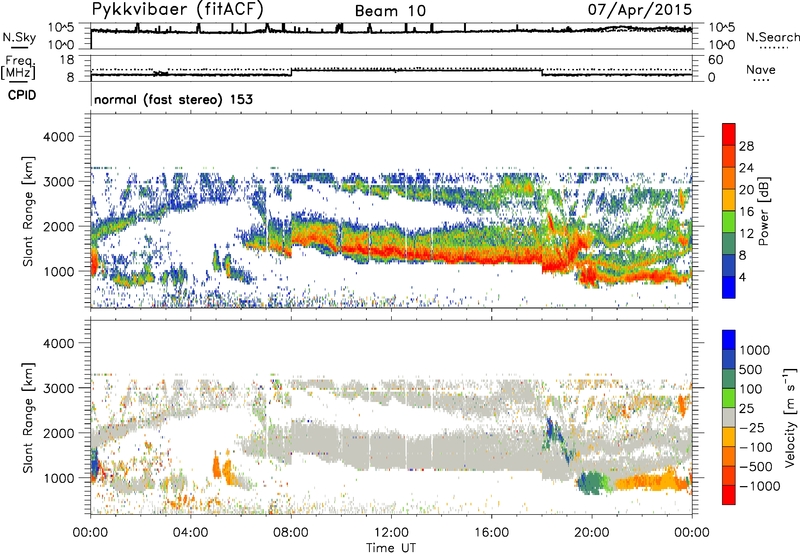Click the "16" label on Power color bar
Screen dimensions: 800x554
(746, 212)
